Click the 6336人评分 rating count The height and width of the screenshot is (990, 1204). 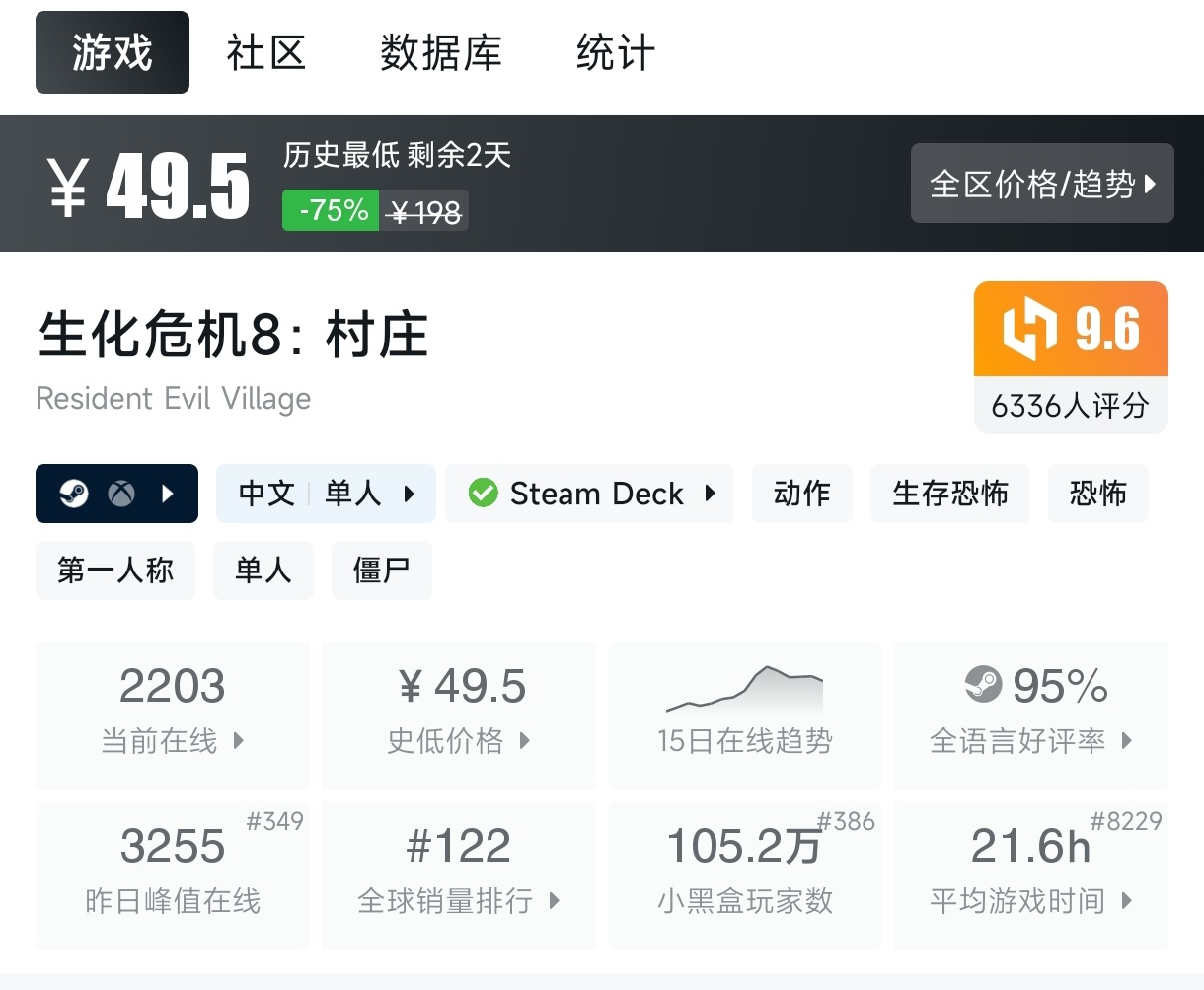click(1071, 406)
